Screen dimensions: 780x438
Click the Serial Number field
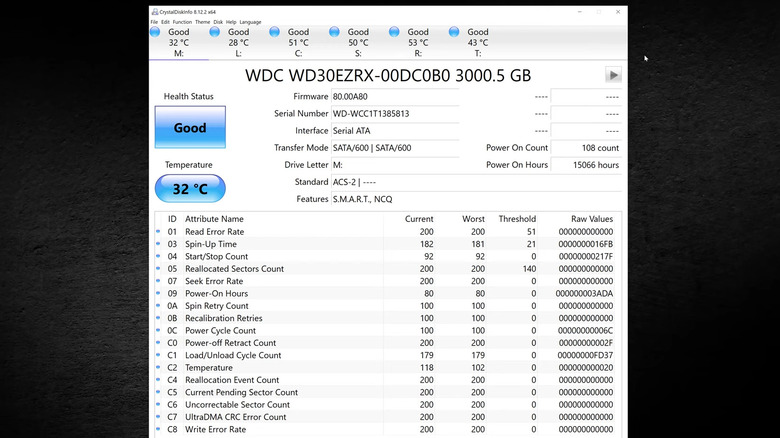pyautogui.click(x=394, y=114)
